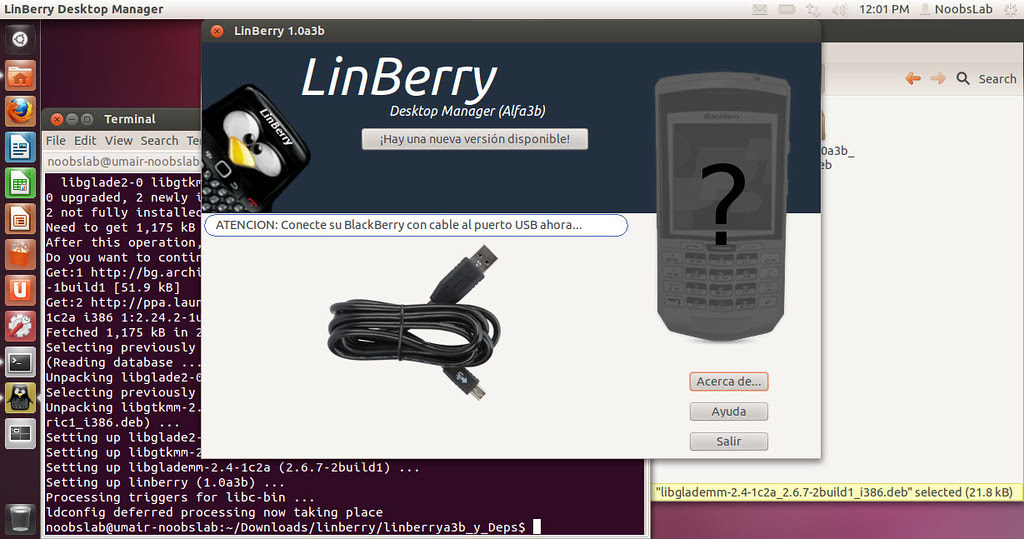Viewport: 1024px width, 539px height.
Task: Close the LinBerry 1.0a3b window
Action: 217,31
